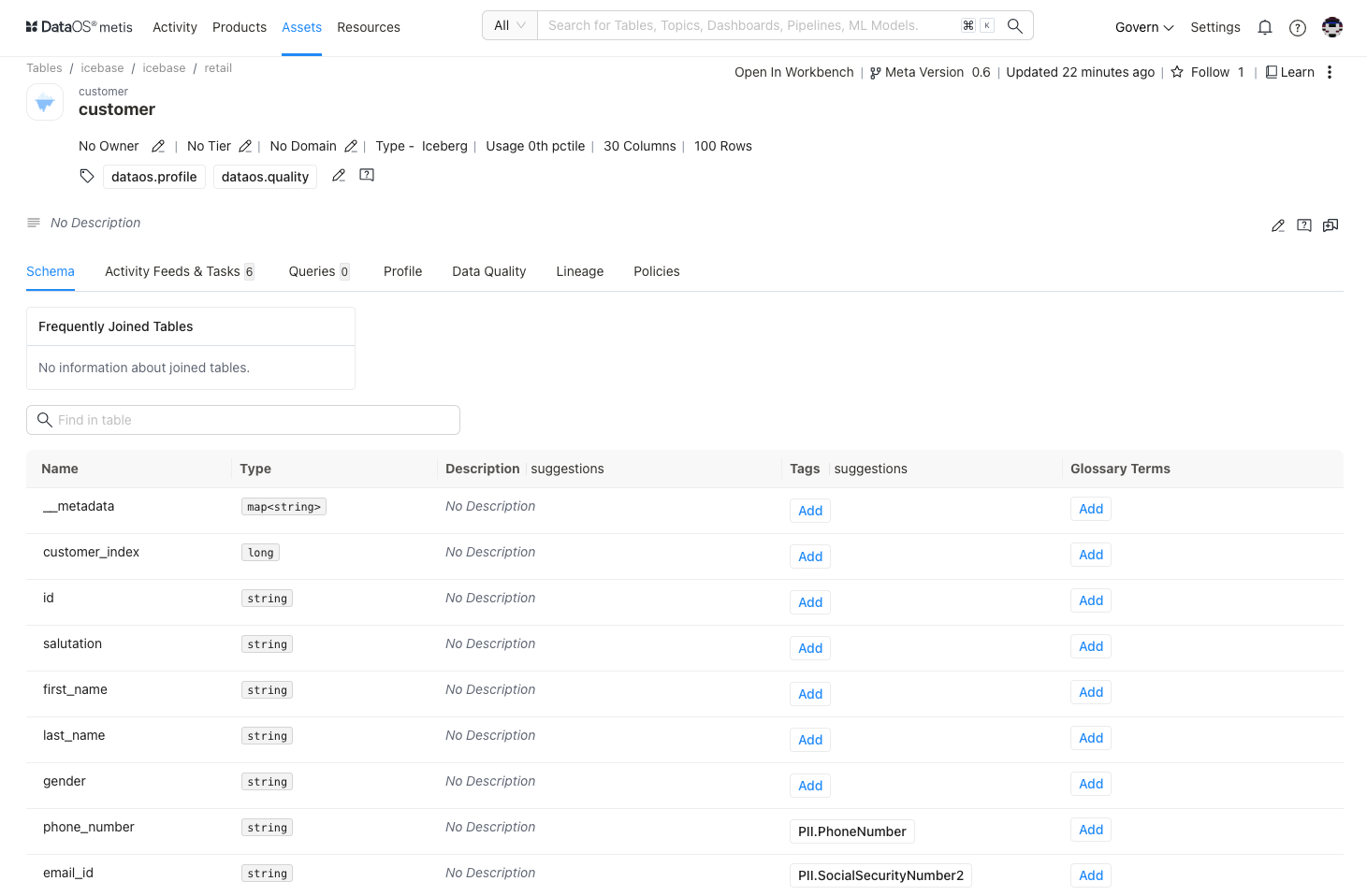The width and height of the screenshot is (1367, 896).
Task: Click the PII.PhoneNumber tag
Action: point(852,831)
